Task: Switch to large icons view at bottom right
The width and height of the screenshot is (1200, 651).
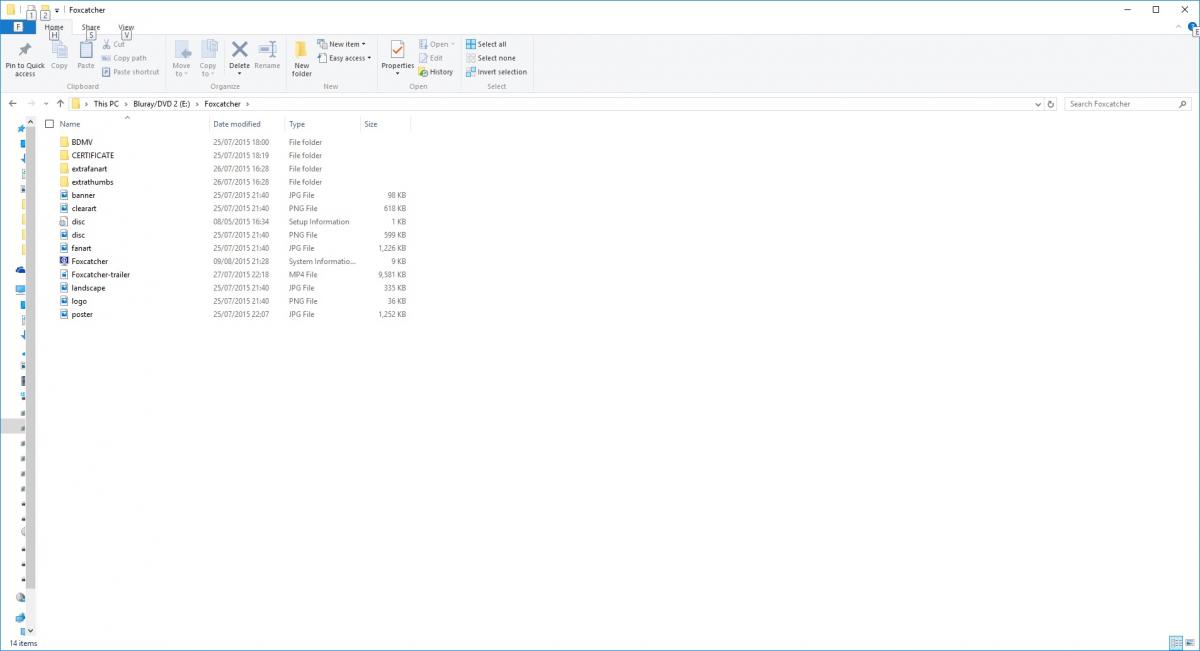Action: pos(1189,643)
